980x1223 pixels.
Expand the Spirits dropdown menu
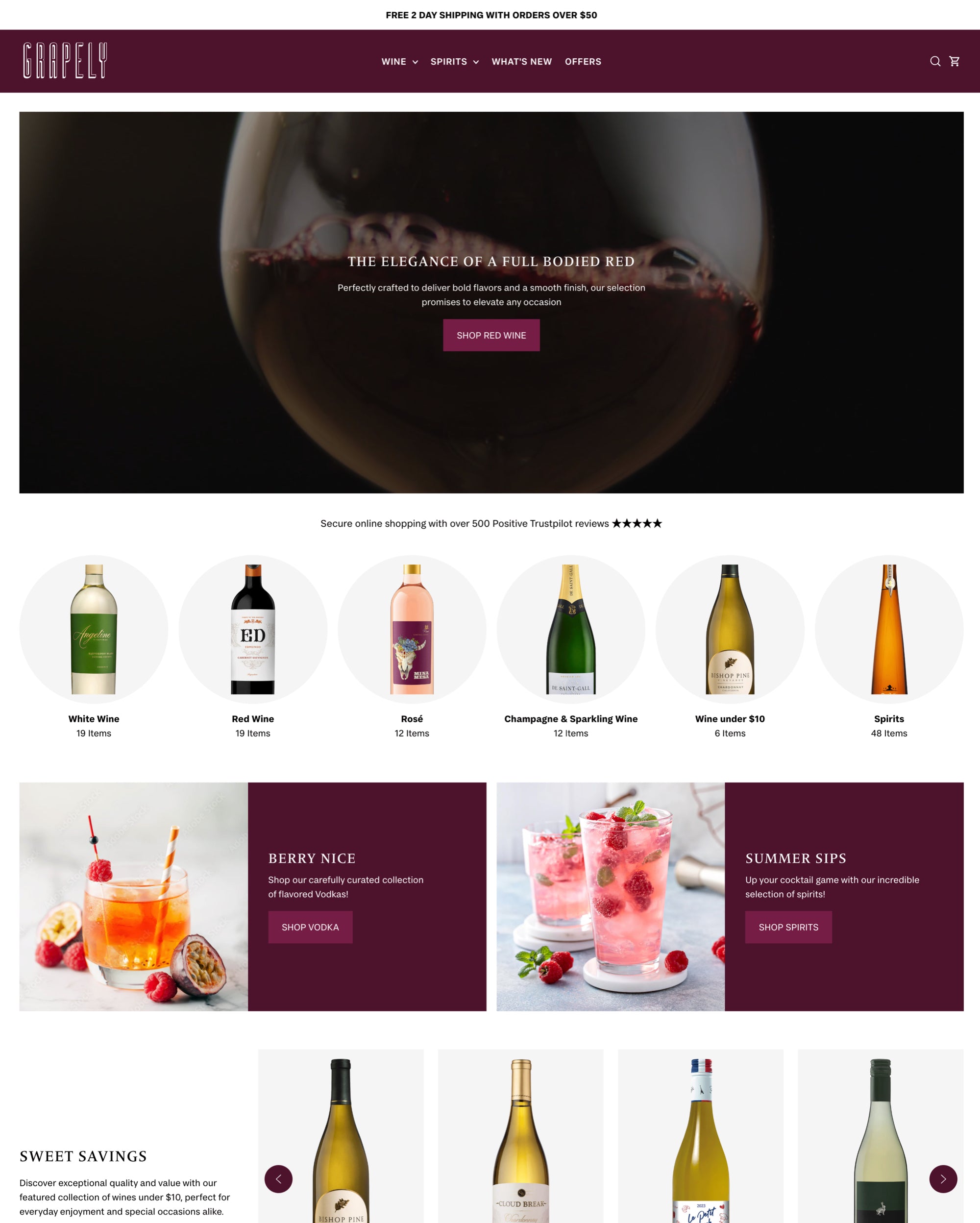[x=454, y=61]
